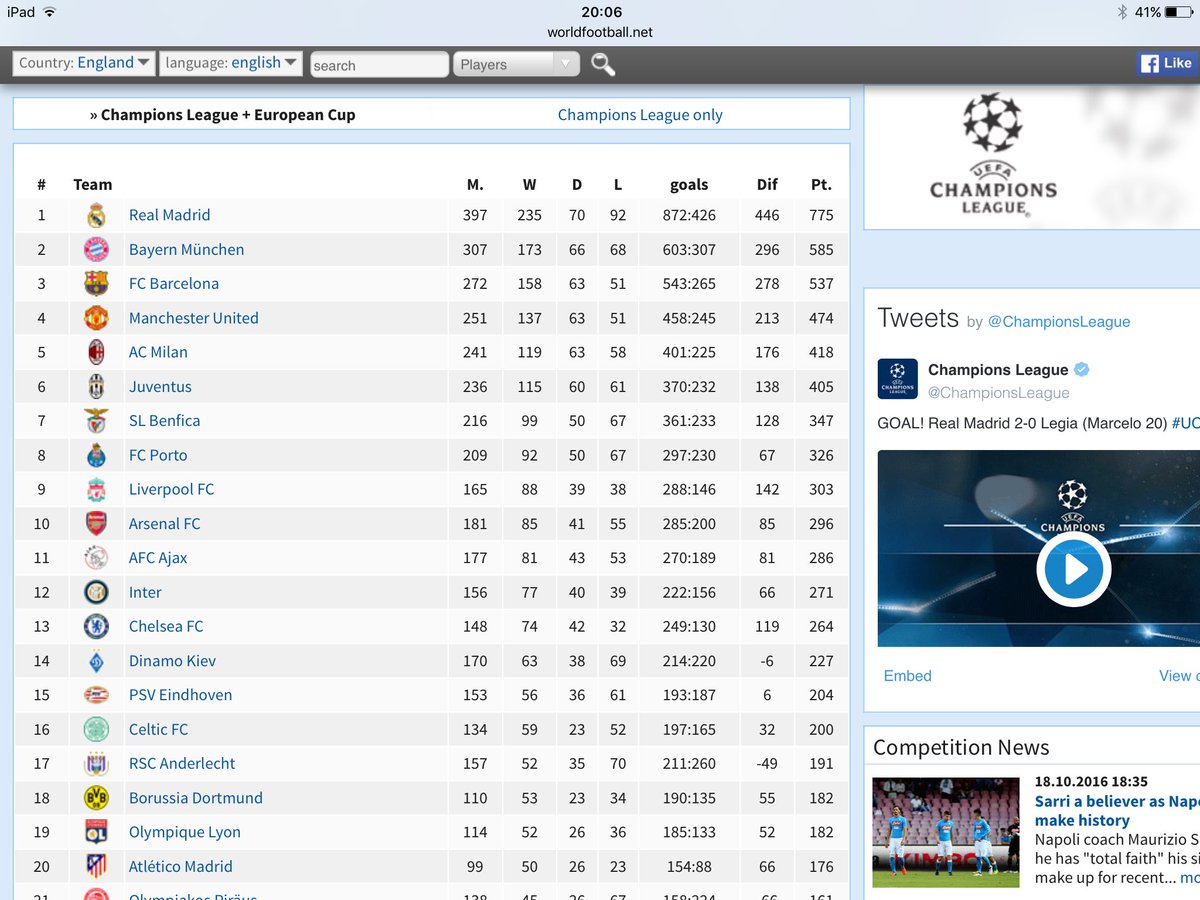Play the Champions League tweet video

pyautogui.click(x=1074, y=569)
